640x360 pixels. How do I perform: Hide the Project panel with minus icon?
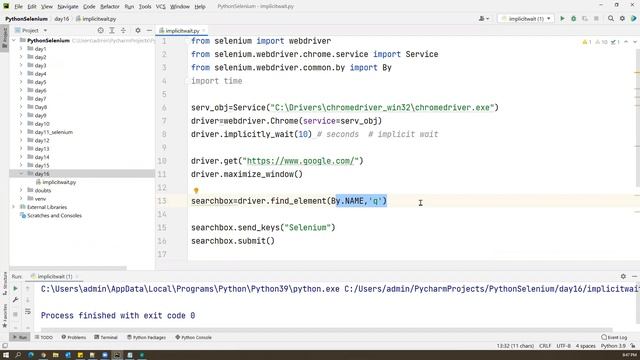149,30
